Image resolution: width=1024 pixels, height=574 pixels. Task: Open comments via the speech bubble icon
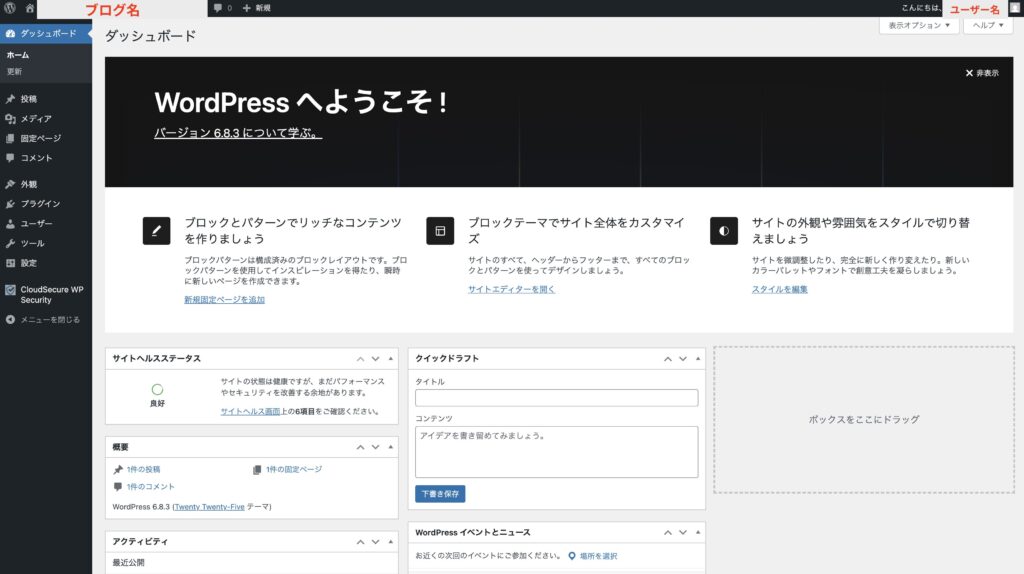point(218,8)
